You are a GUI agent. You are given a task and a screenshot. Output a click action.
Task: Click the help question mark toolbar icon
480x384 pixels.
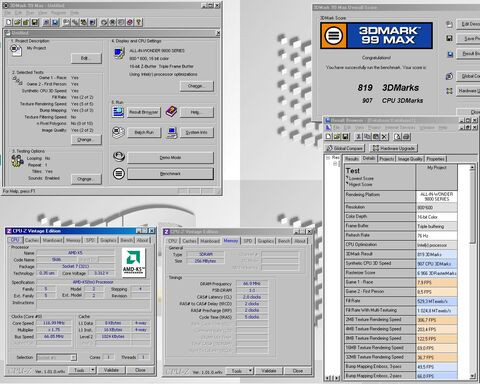[139, 22]
